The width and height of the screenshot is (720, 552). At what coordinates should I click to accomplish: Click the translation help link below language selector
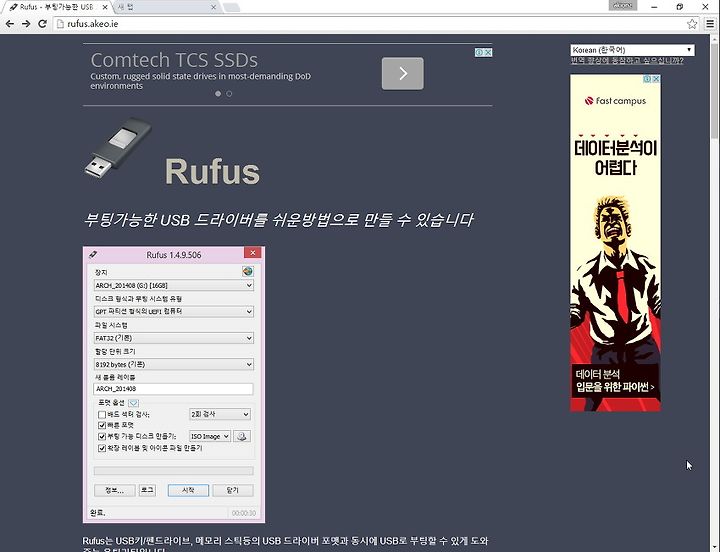[x=627, y=61]
